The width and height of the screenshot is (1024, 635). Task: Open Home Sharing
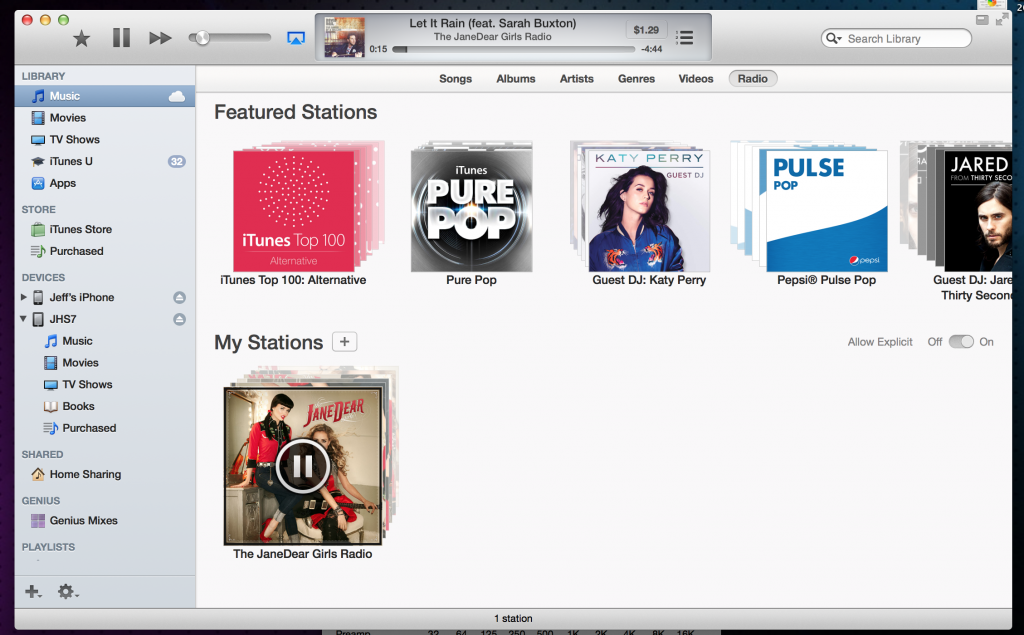104,474
